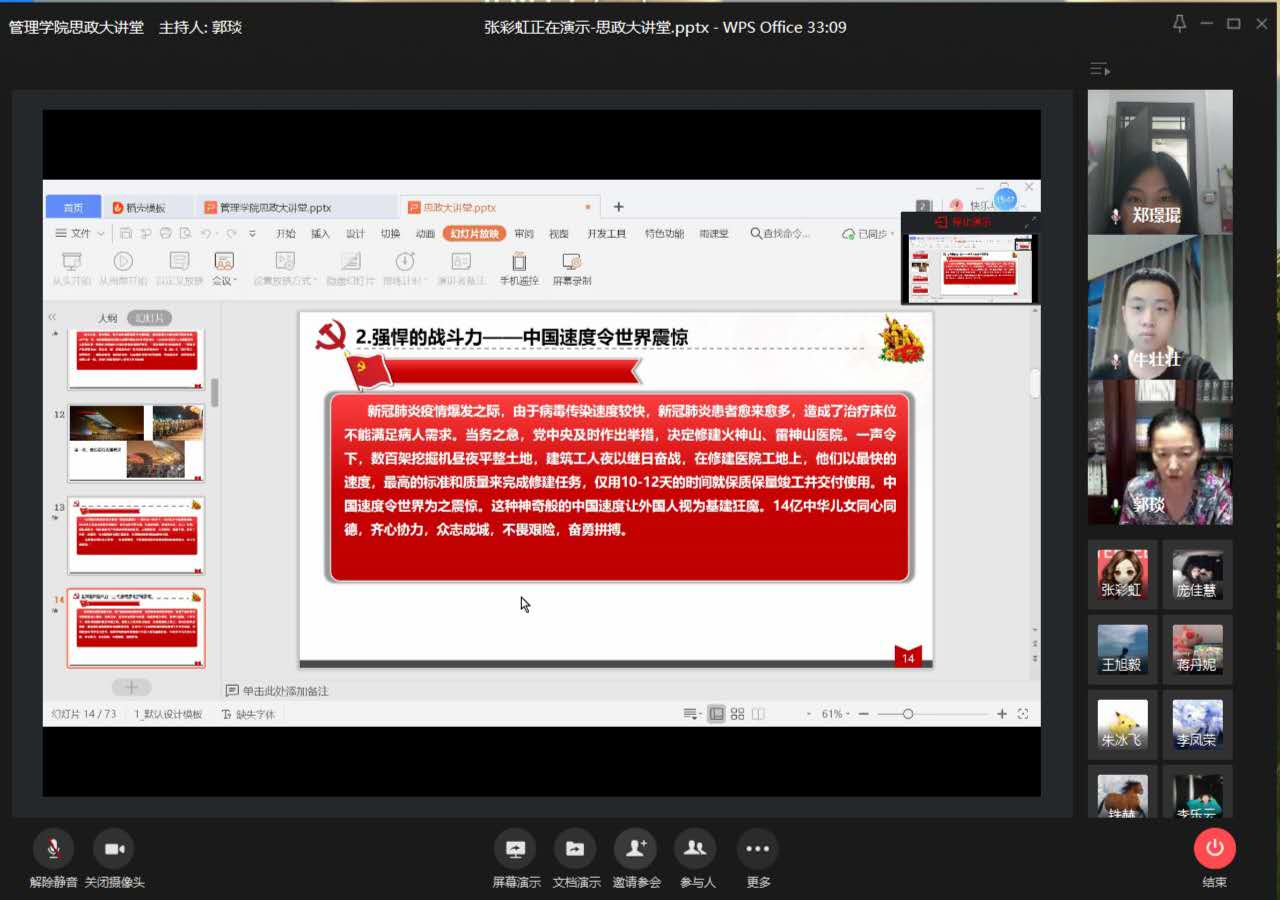
Task: Select 郑璟琨's video thumbnail
Action: [x=1159, y=162]
